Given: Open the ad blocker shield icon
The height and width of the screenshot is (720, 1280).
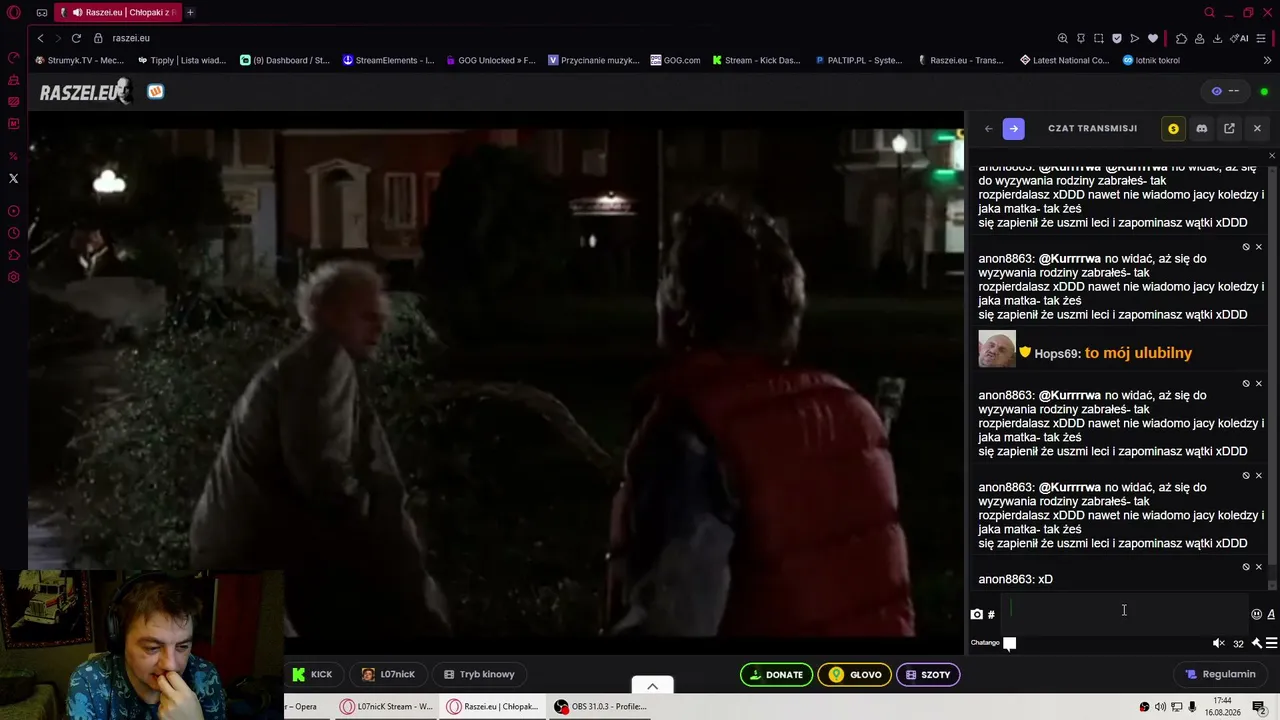Looking at the screenshot, I should click(1117, 38).
